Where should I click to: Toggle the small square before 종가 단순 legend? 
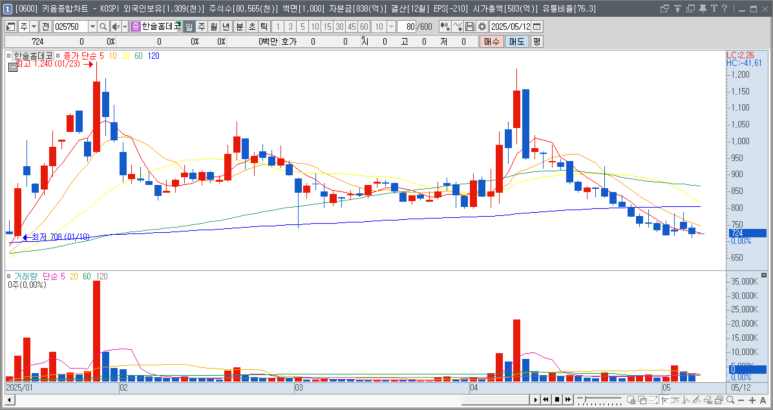pos(58,56)
